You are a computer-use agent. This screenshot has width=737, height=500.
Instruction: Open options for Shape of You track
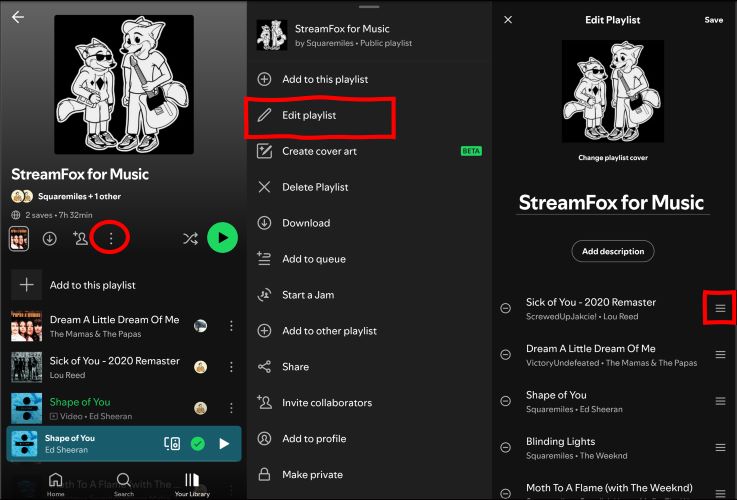tap(231, 408)
